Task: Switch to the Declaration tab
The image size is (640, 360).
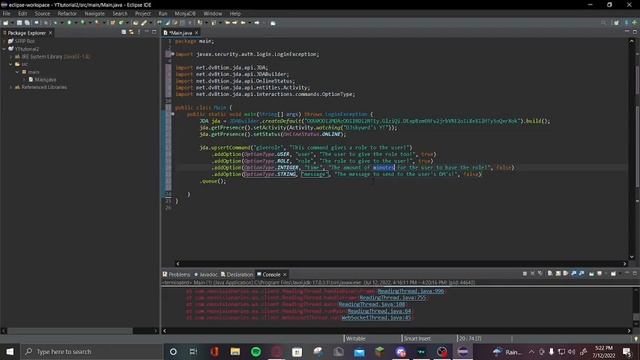Action: click(237, 274)
